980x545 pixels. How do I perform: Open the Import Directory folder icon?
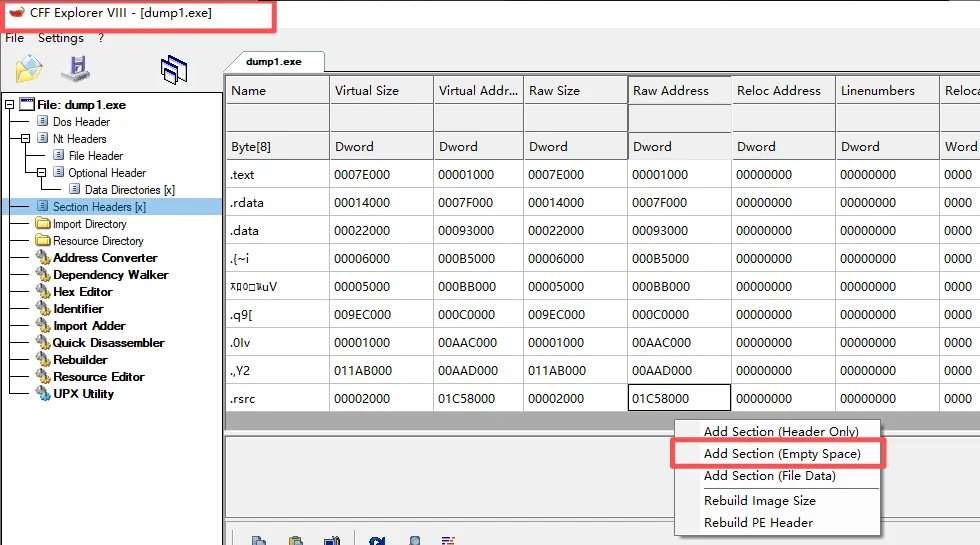[42, 223]
